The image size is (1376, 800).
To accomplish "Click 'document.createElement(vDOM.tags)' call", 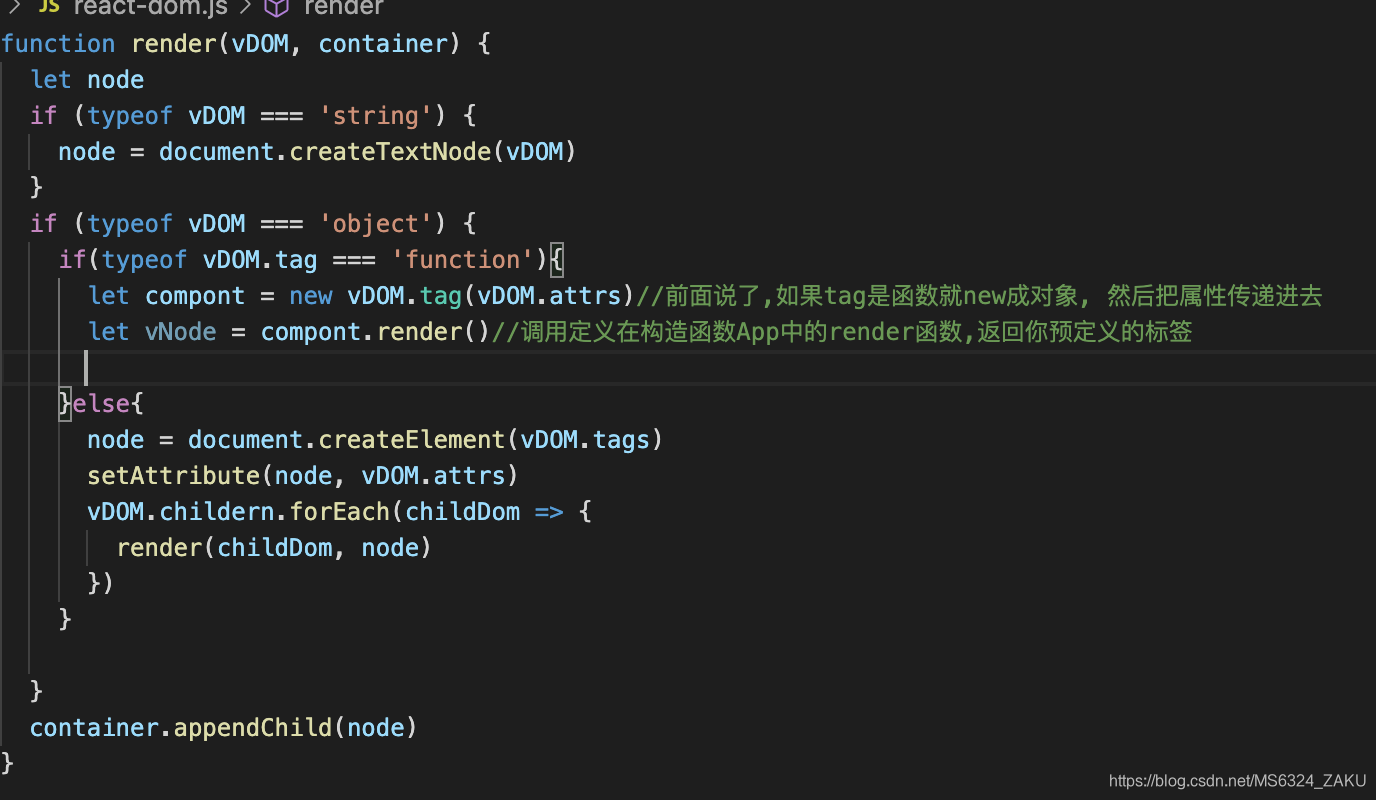I will 426,440.
